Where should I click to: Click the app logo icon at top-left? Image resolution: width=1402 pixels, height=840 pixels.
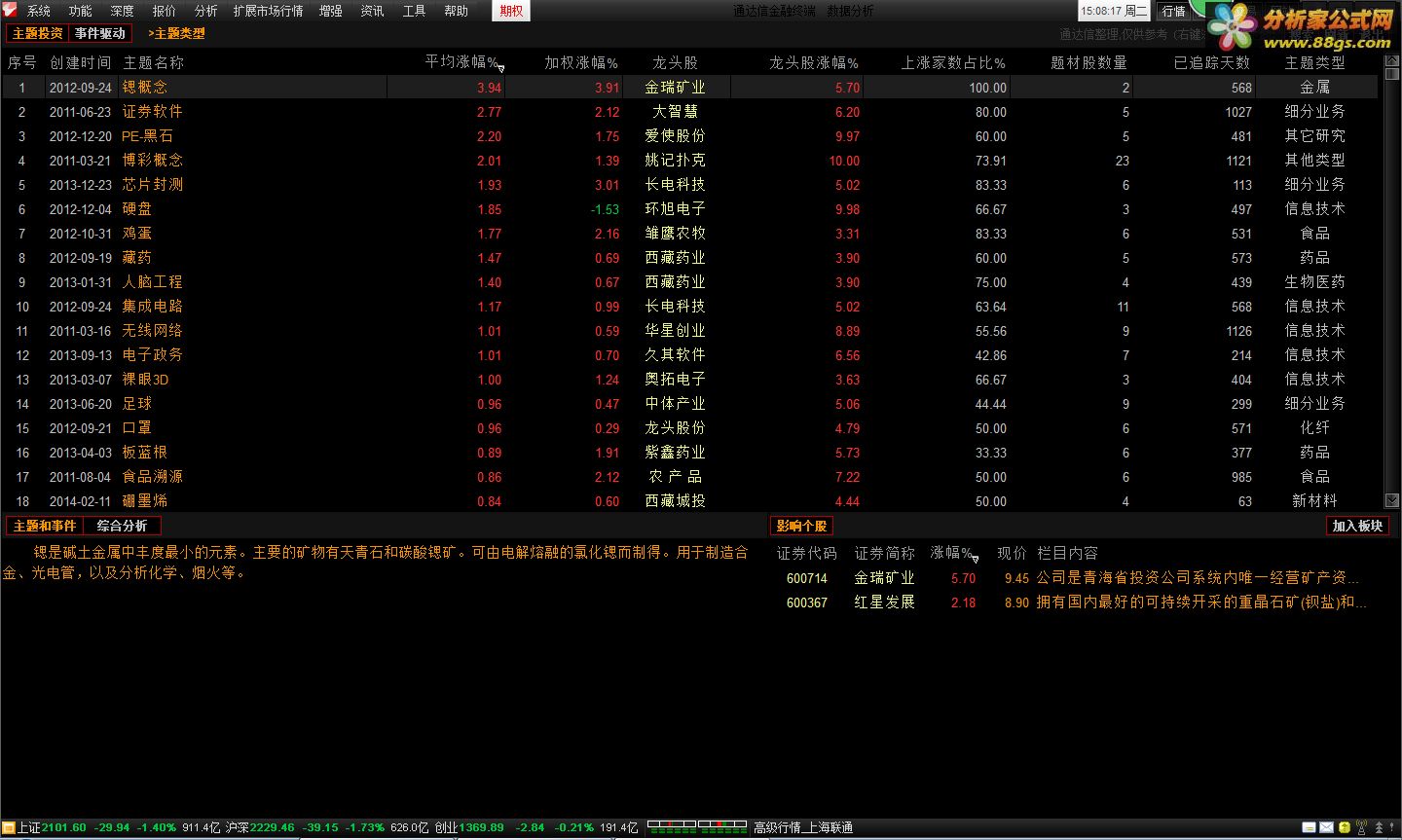click(x=9, y=10)
